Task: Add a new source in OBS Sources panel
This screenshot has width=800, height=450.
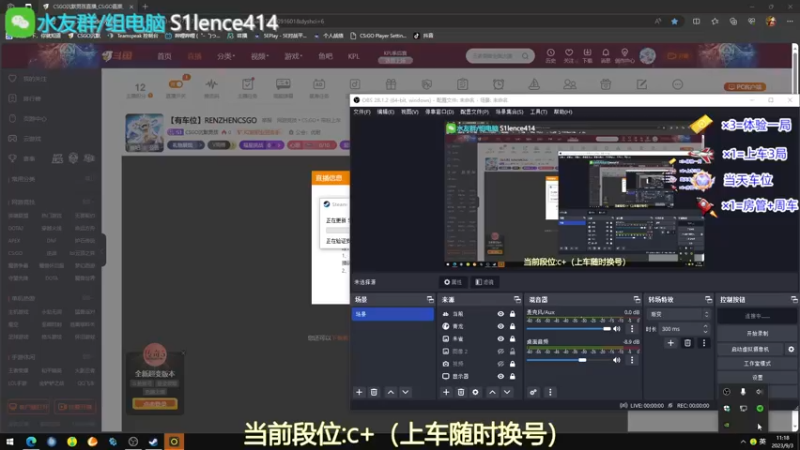Action: click(446, 392)
